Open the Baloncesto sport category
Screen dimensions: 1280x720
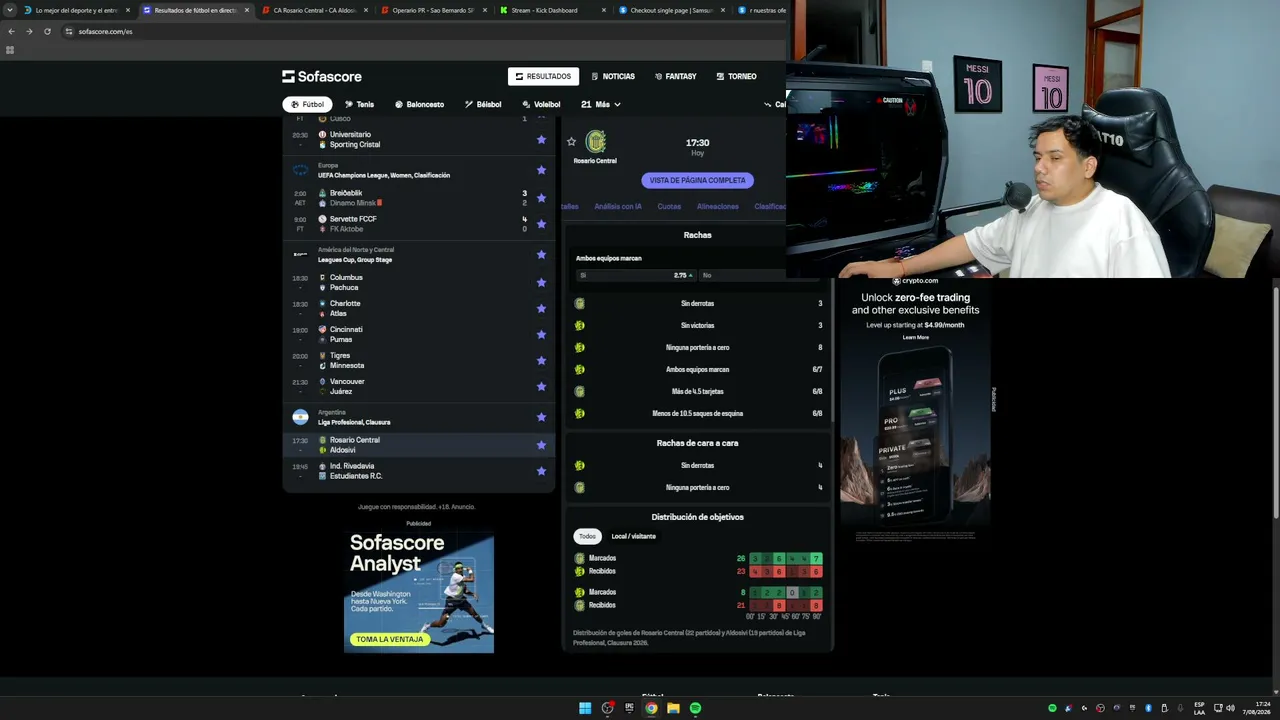point(419,104)
